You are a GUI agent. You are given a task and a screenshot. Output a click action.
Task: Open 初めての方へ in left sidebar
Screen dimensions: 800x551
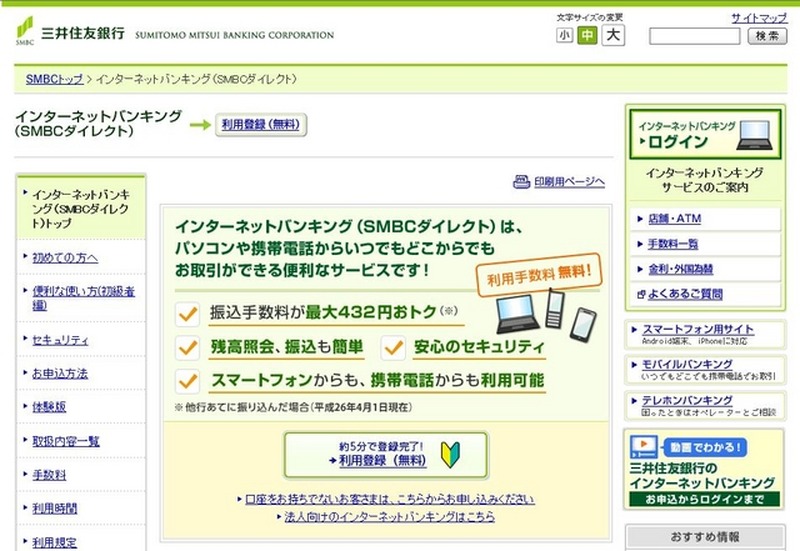coord(65,258)
